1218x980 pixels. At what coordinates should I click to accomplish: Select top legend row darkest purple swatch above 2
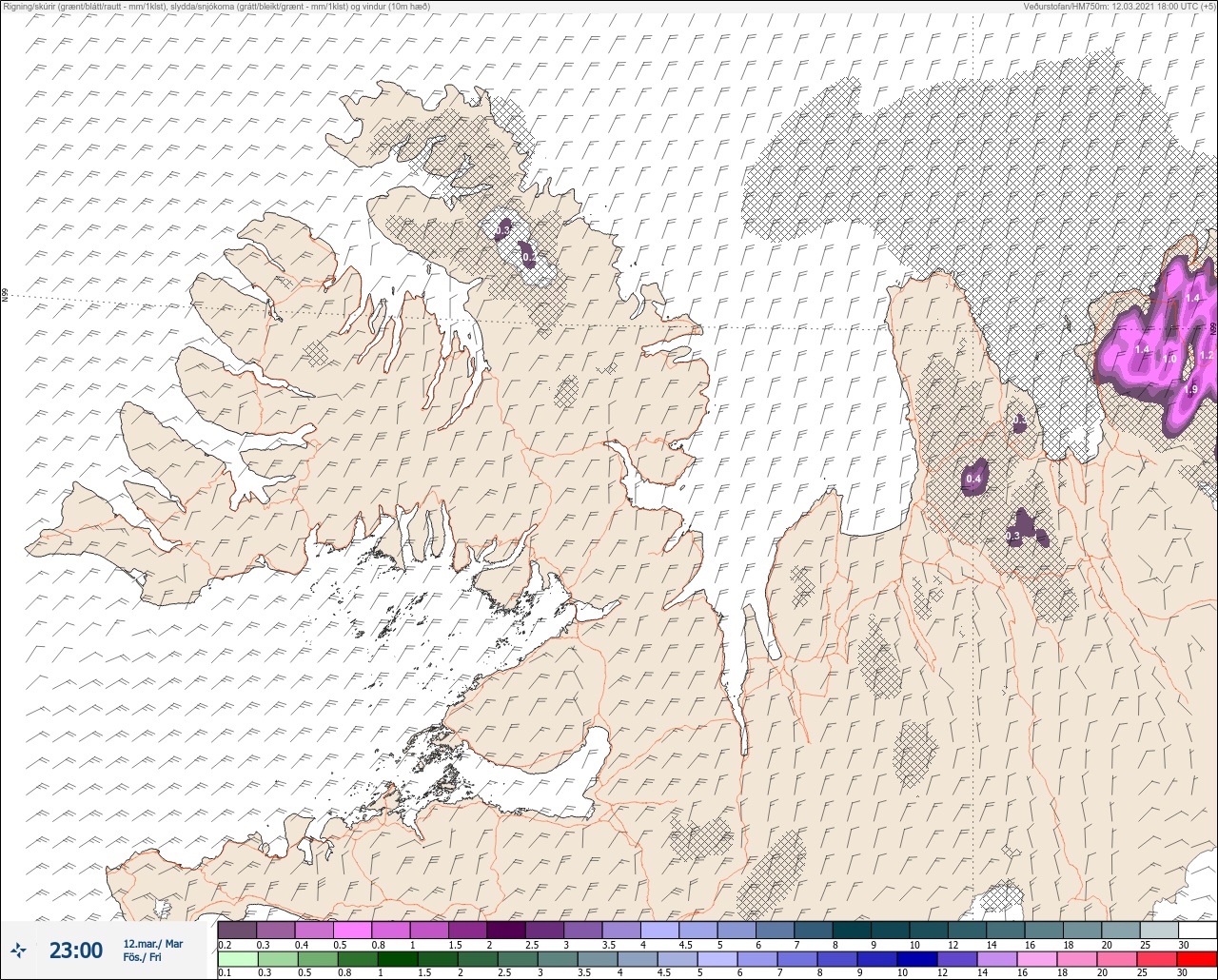coord(505,930)
